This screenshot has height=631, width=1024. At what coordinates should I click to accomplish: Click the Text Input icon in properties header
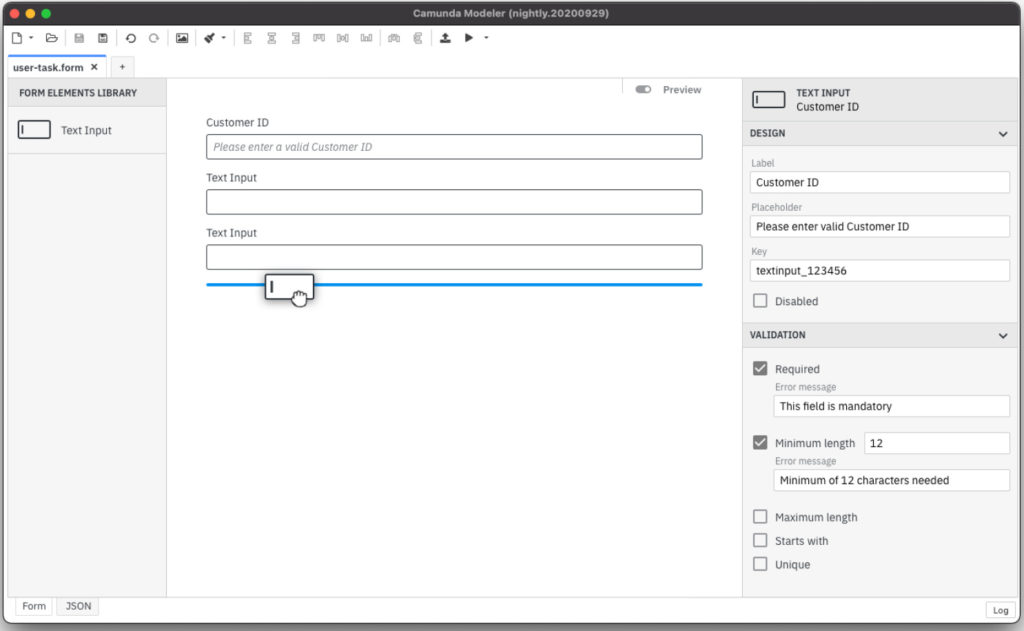(x=769, y=100)
